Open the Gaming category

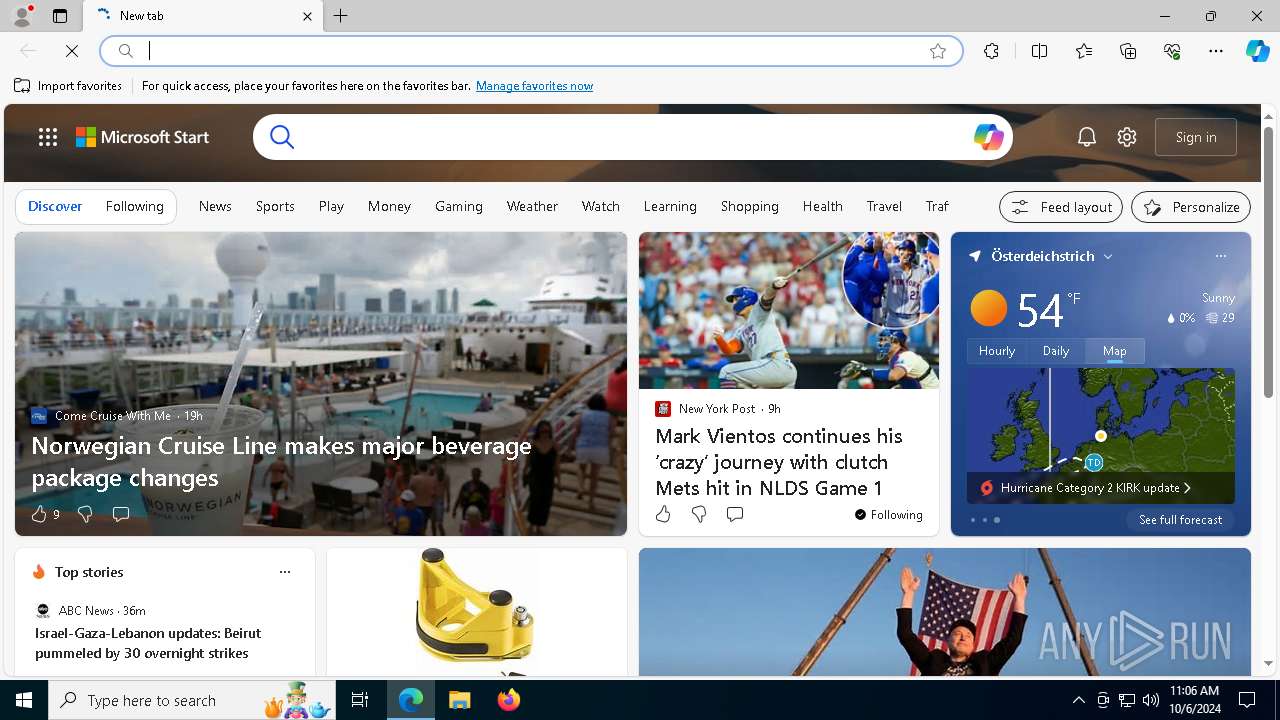coord(459,206)
